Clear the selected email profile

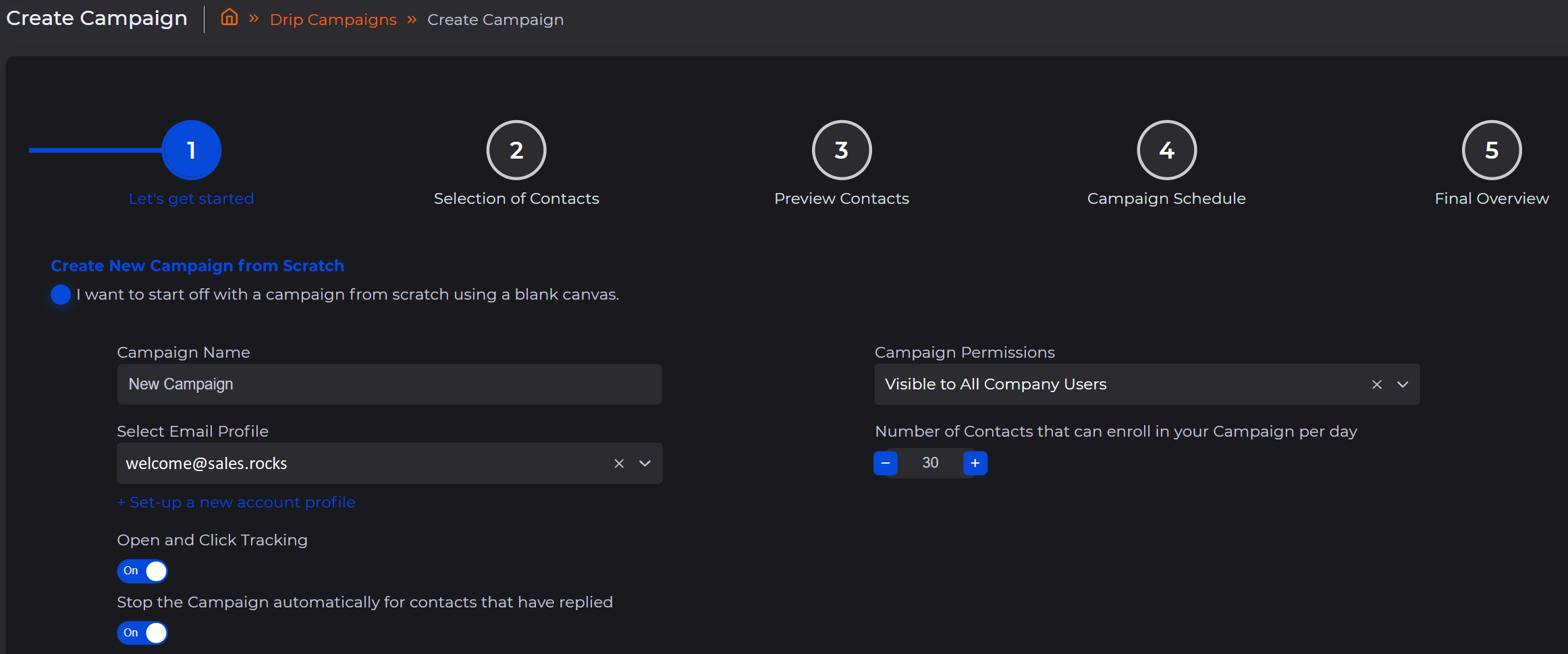click(x=619, y=464)
